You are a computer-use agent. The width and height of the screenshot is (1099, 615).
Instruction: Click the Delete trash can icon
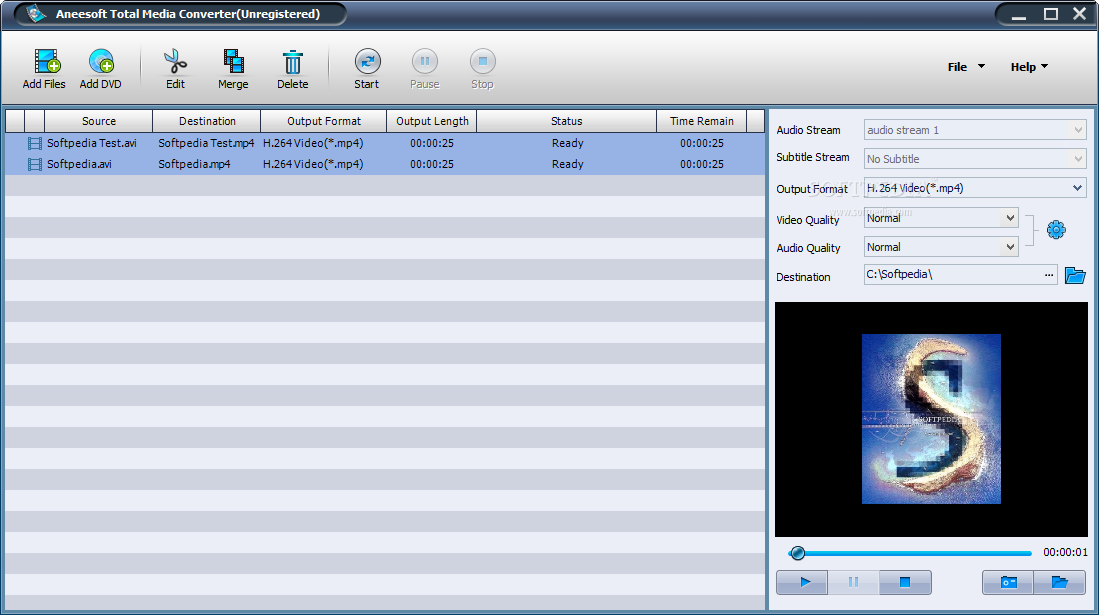pos(292,62)
